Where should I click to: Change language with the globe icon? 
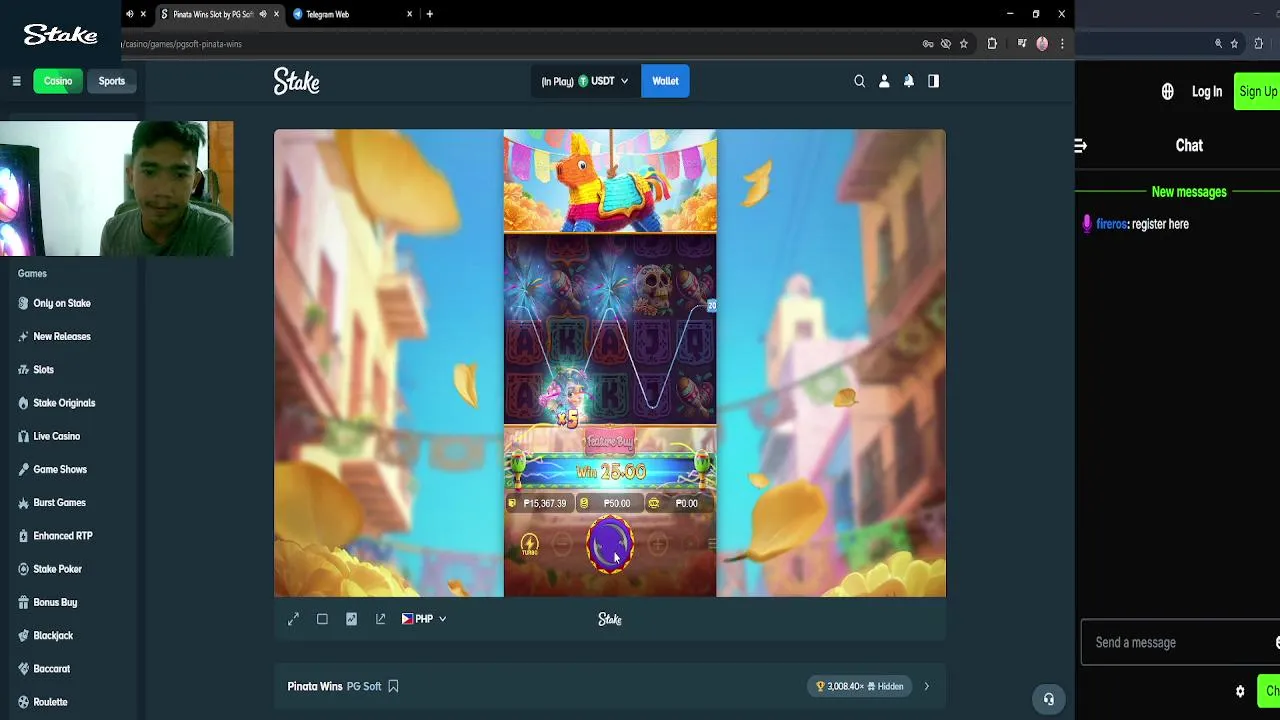point(1167,92)
